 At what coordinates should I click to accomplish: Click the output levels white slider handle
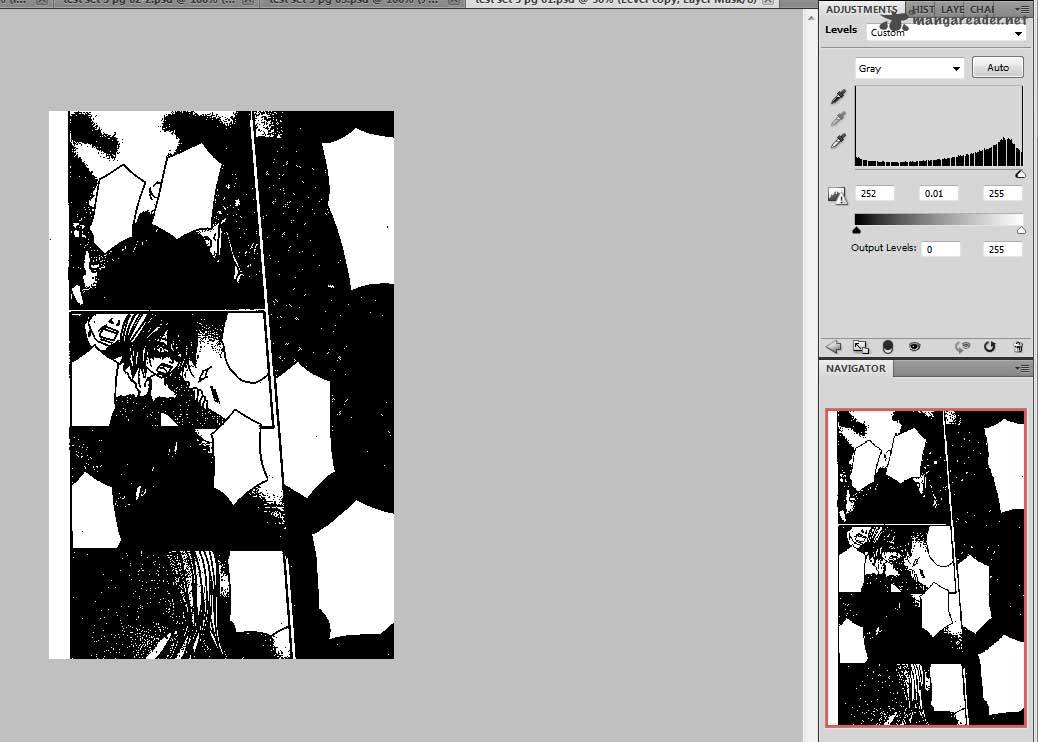(x=1021, y=230)
